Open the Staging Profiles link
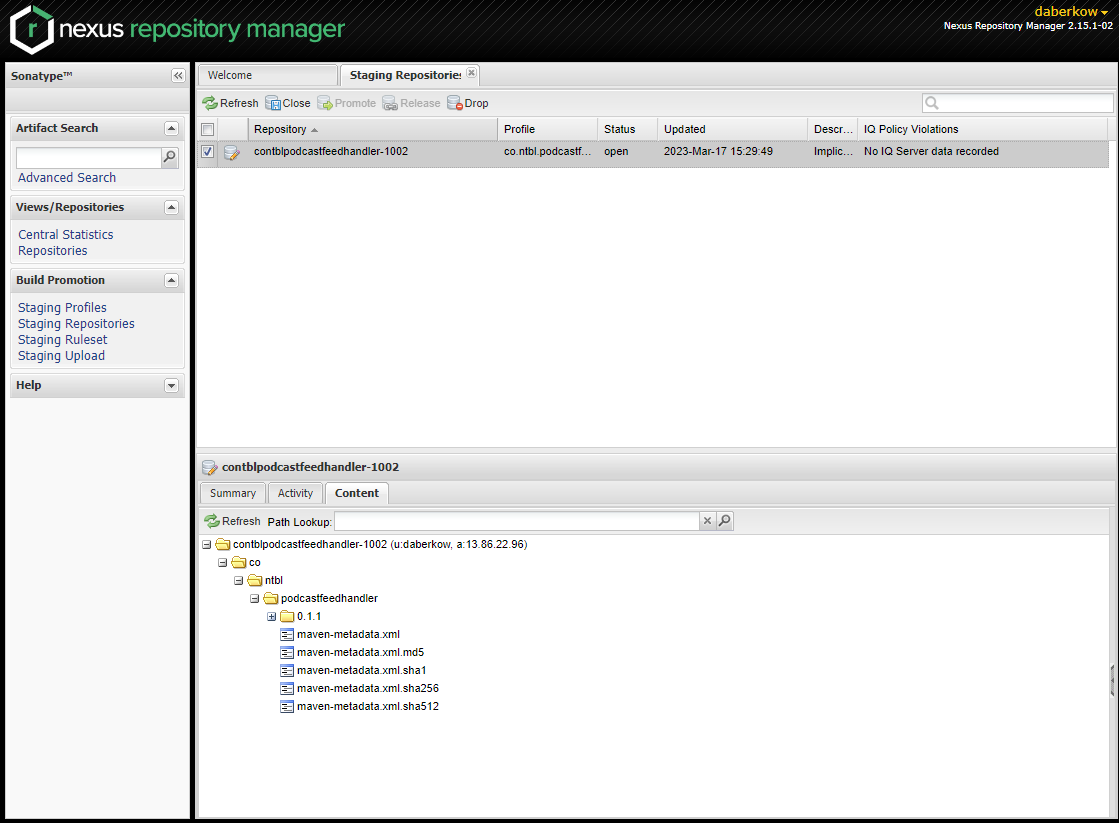Viewport: 1119px width, 823px height. 62,308
